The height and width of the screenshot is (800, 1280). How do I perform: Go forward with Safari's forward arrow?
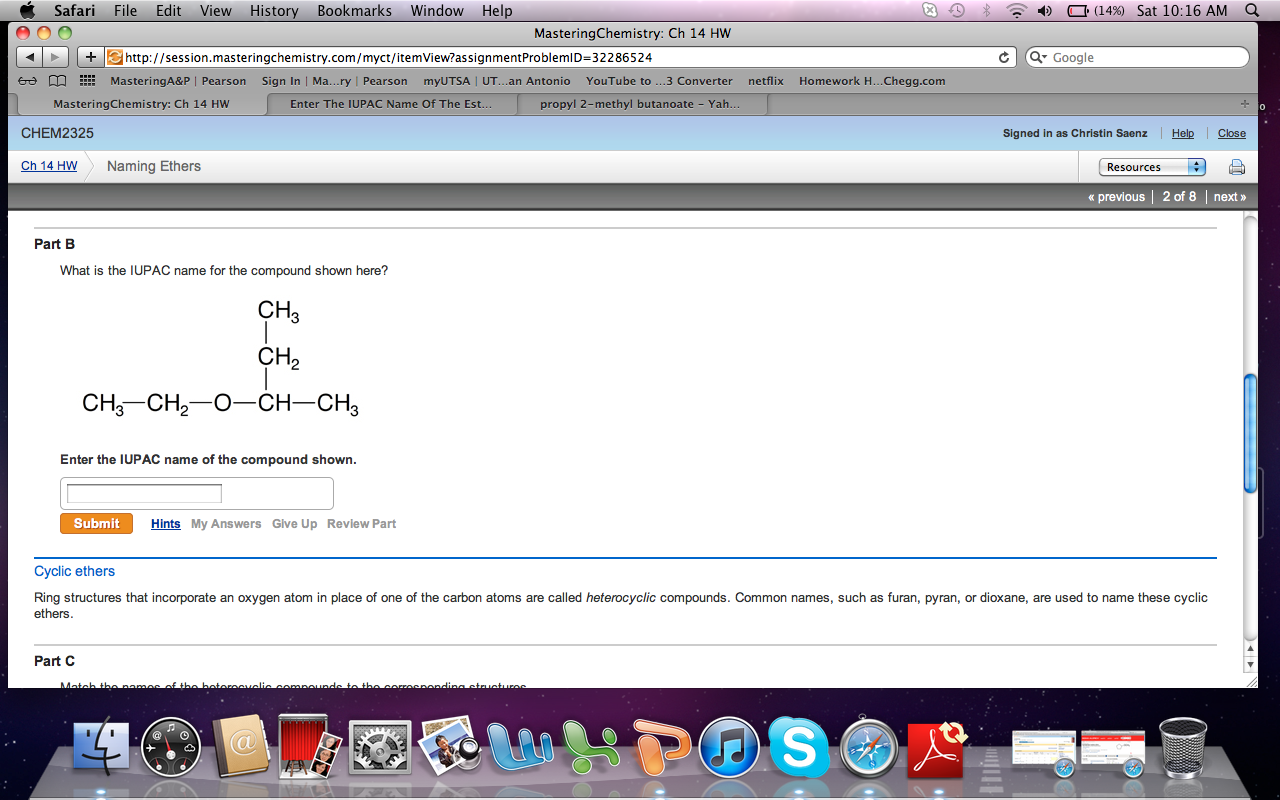click(56, 58)
